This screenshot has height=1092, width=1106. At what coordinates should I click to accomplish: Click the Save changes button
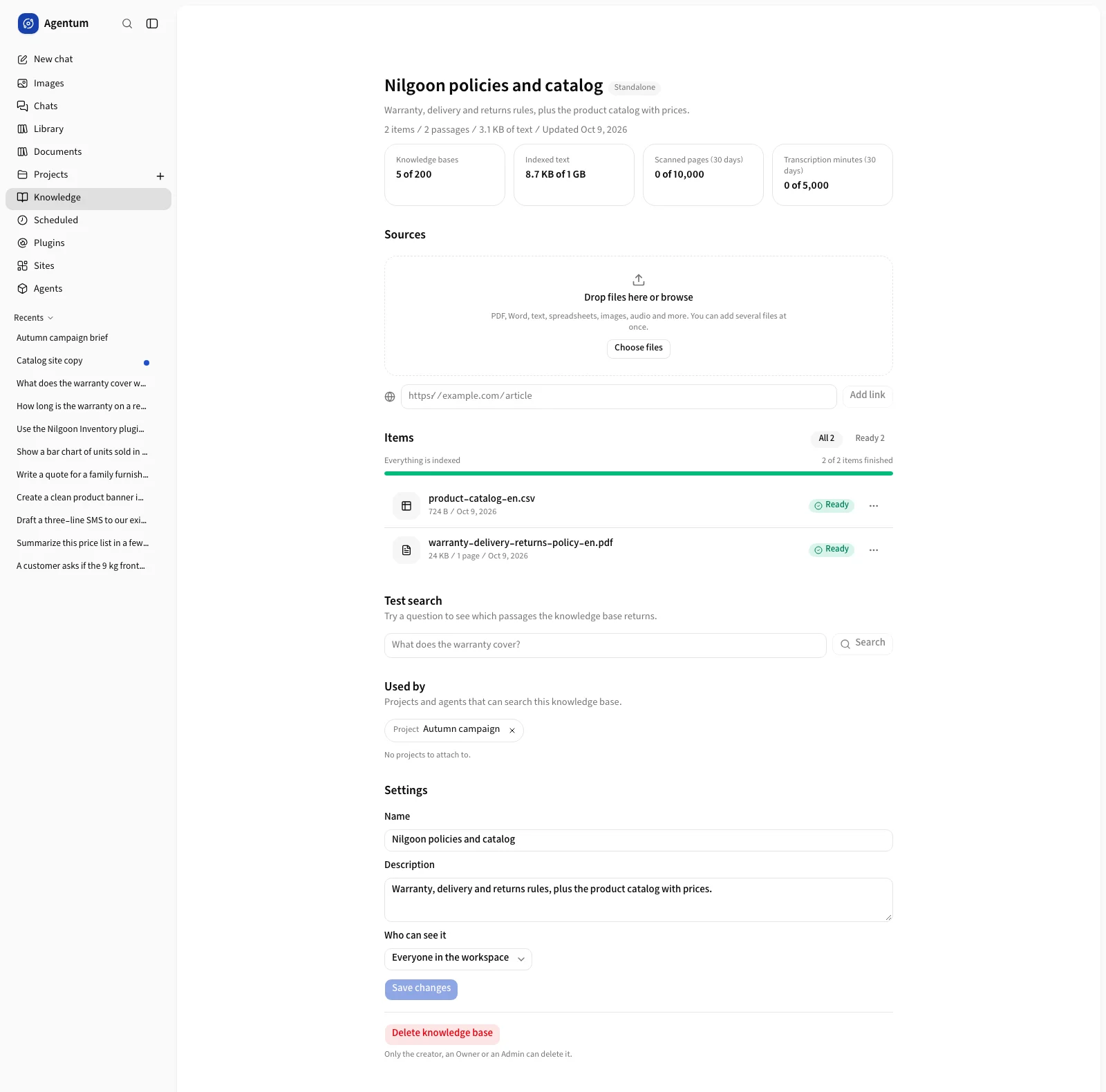coord(421,989)
